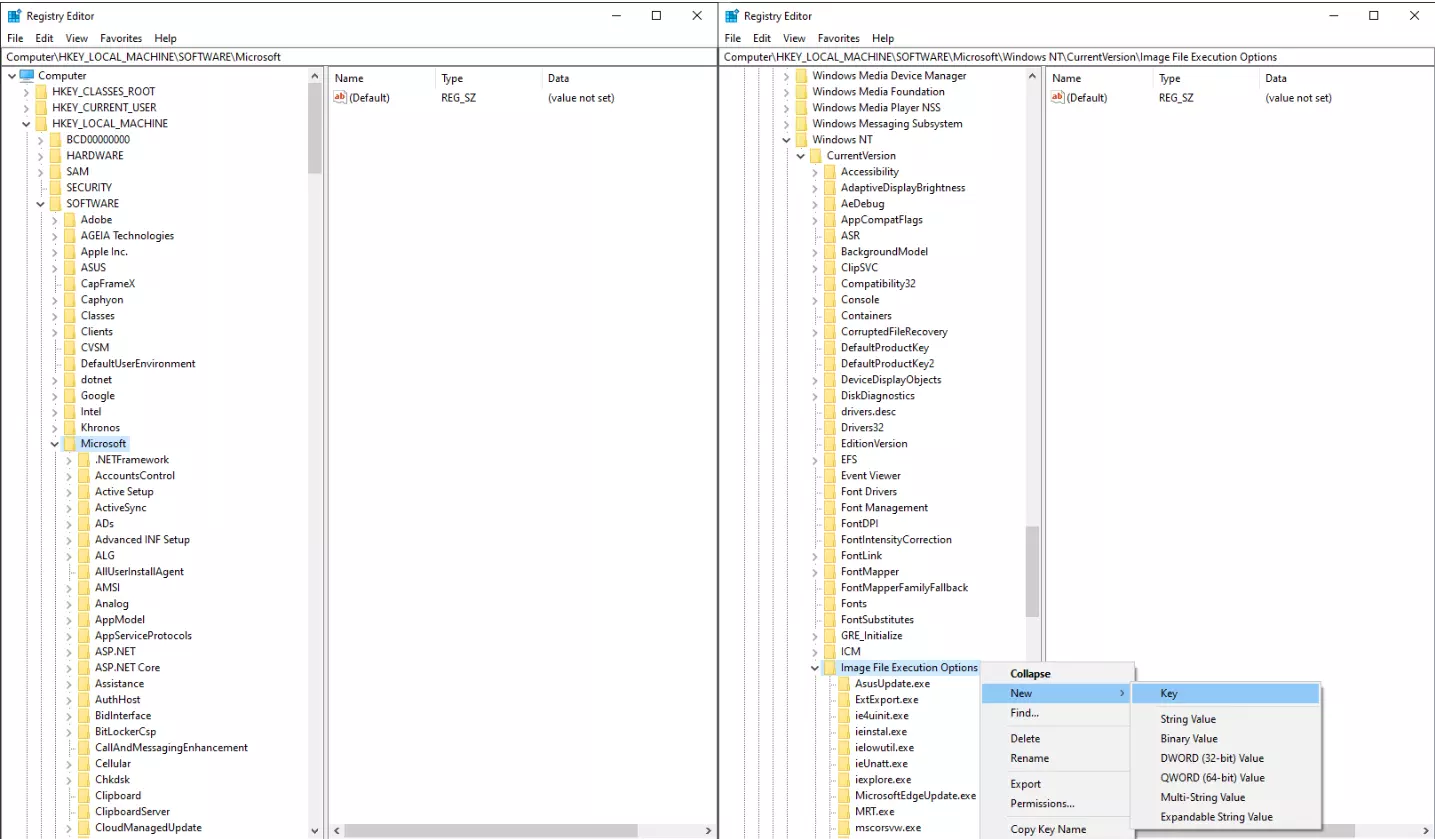Click the (Default) string value icon in right window
The width and height of the screenshot is (1435, 839).
tap(1057, 98)
